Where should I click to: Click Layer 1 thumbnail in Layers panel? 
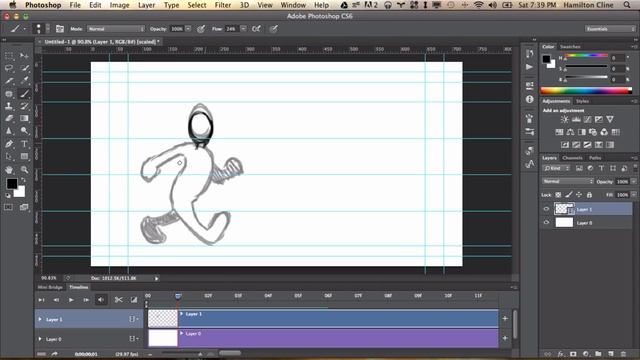pyautogui.click(x=564, y=209)
